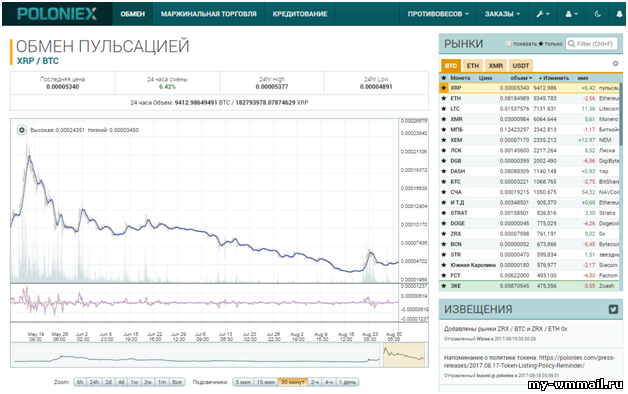Image resolution: width=628 pixels, height=394 pixels.
Task: Set chart zoom to 1m
Action: (162, 382)
